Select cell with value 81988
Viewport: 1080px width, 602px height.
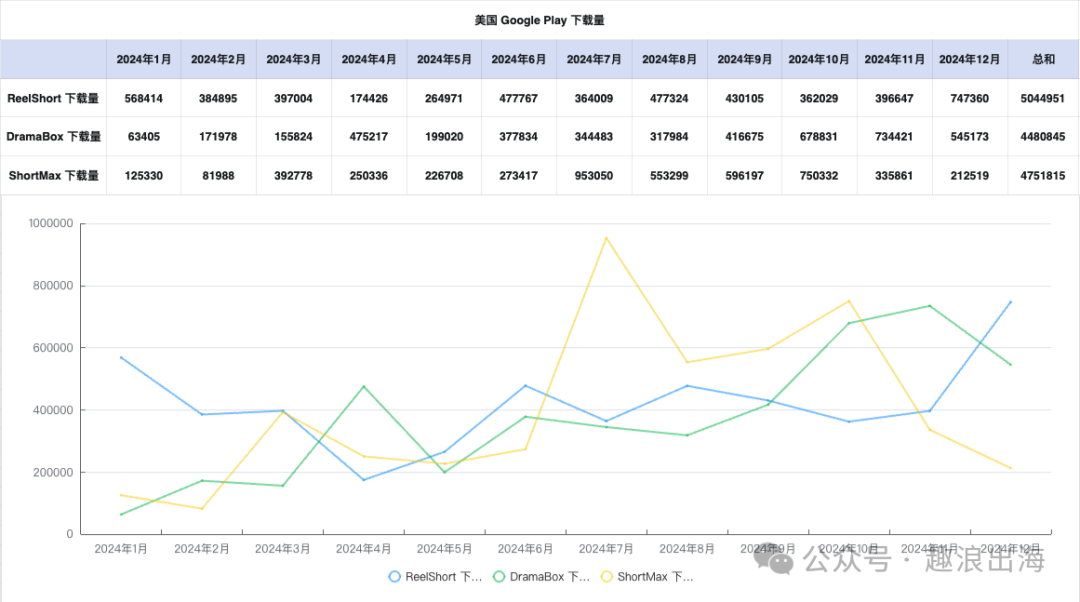[218, 176]
